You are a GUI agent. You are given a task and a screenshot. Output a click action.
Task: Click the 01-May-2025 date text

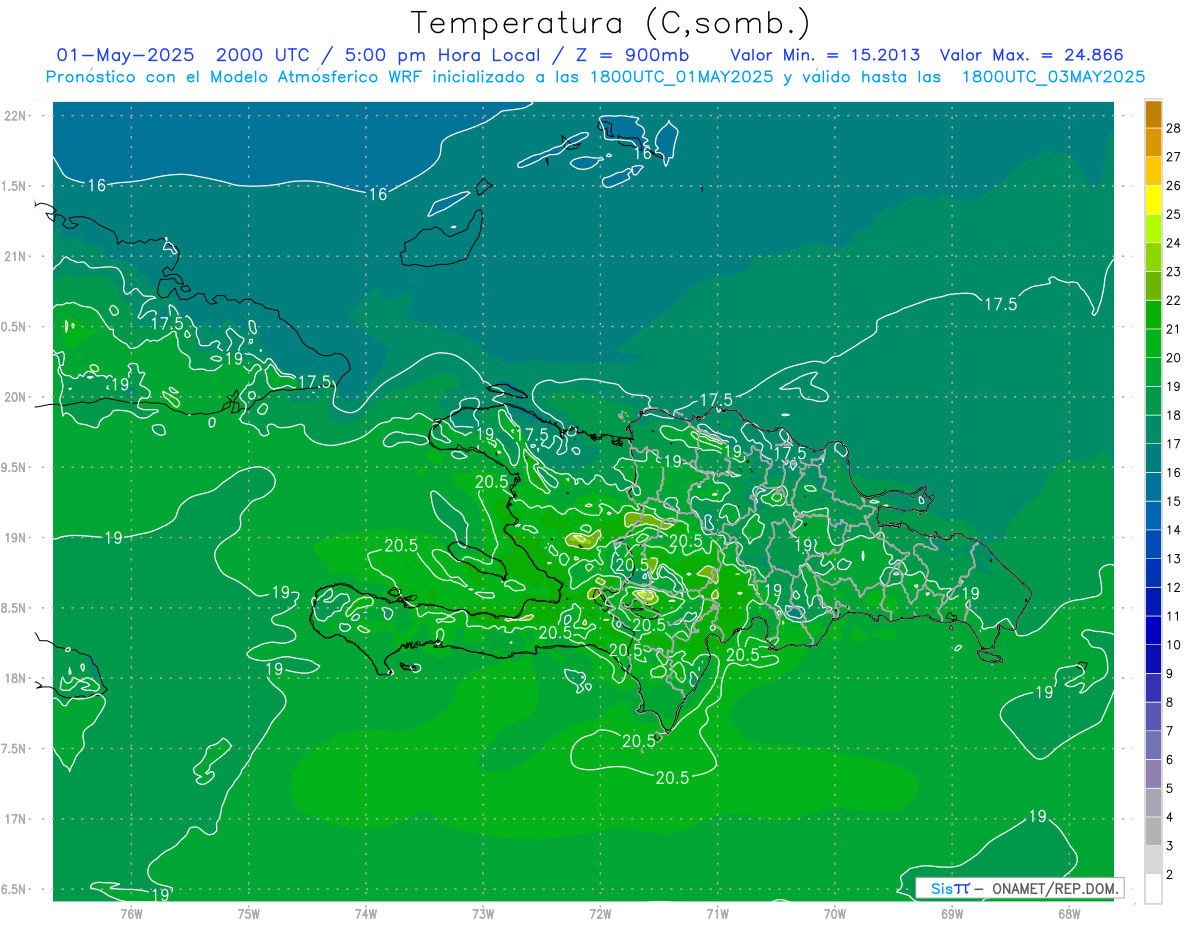point(126,55)
